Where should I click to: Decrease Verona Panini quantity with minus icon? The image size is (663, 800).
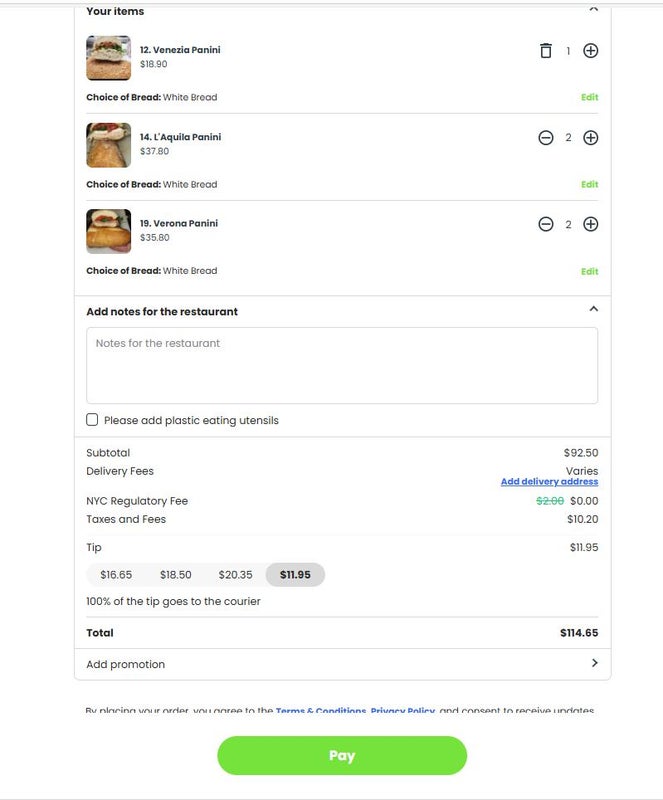[545, 224]
